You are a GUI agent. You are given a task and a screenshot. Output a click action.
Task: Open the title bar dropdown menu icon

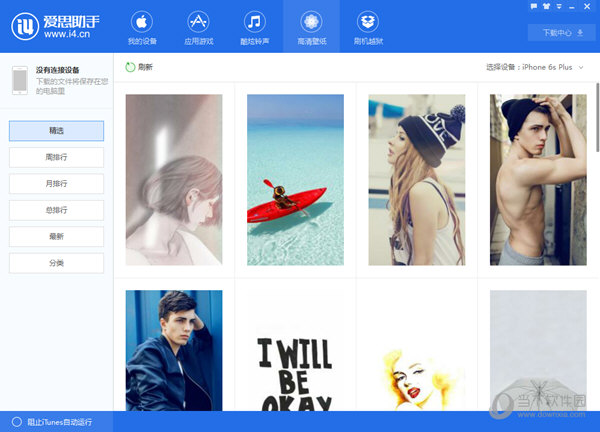[x=559, y=6]
